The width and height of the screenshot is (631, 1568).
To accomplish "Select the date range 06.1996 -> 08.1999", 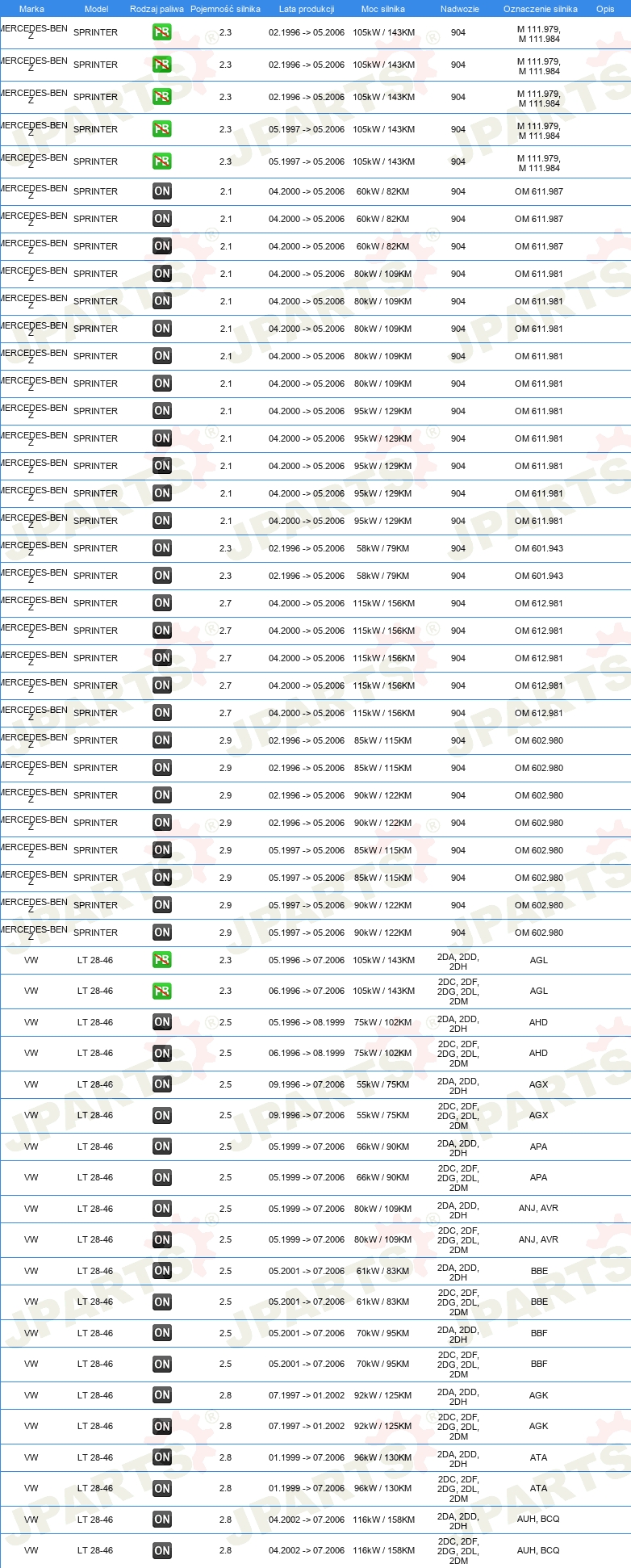I will click(307, 1053).
